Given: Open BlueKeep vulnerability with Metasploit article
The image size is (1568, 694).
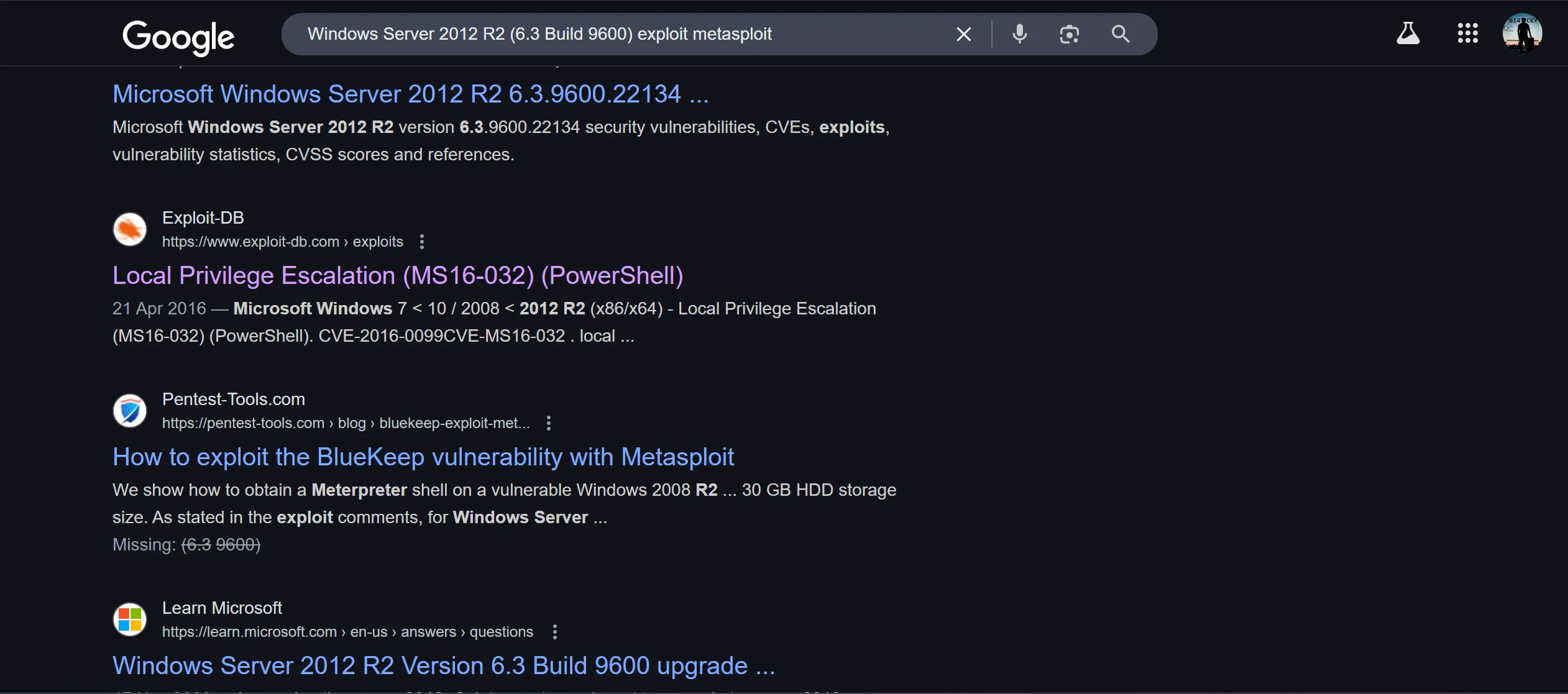Looking at the screenshot, I should (x=423, y=457).
